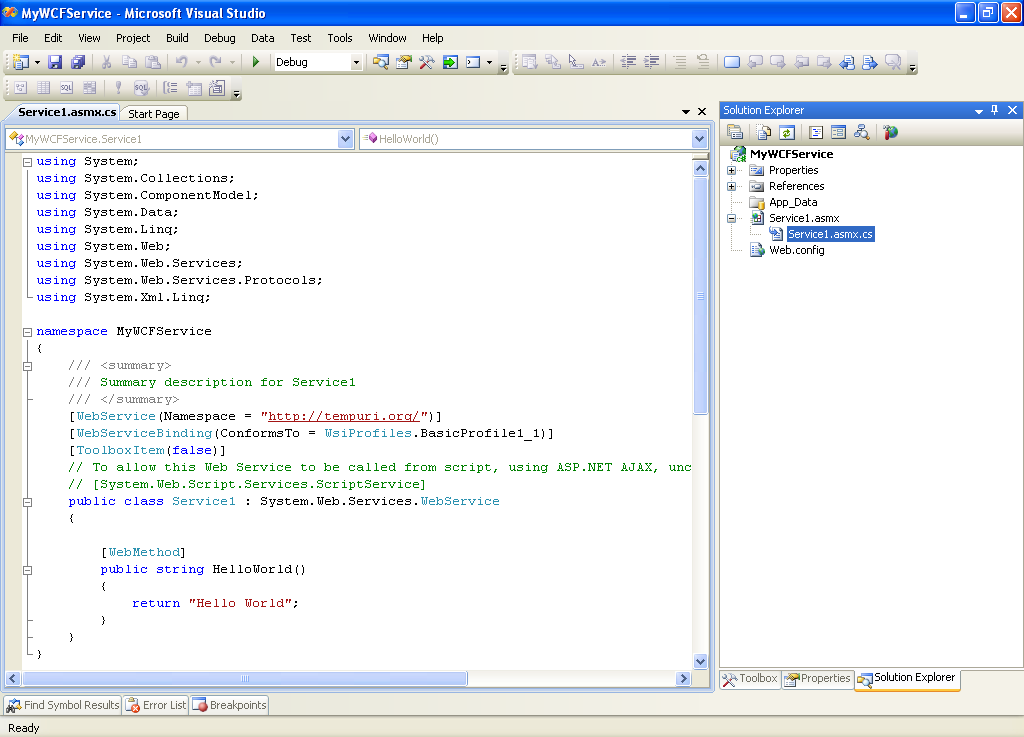The image size is (1024, 737).
Task: Click the Save All toolbar icon
Action: 78,62
